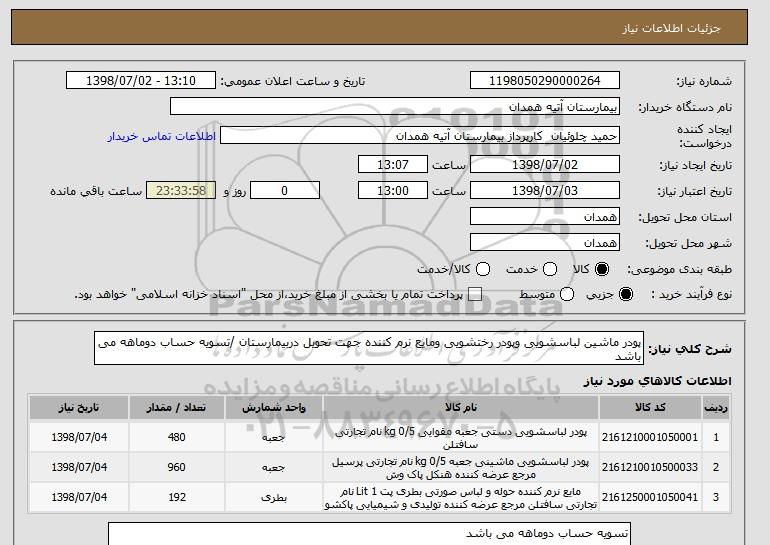Viewport: 770px width, 545px height.
Task: Click the واحد شمارش column header
Action: (x=274, y=408)
